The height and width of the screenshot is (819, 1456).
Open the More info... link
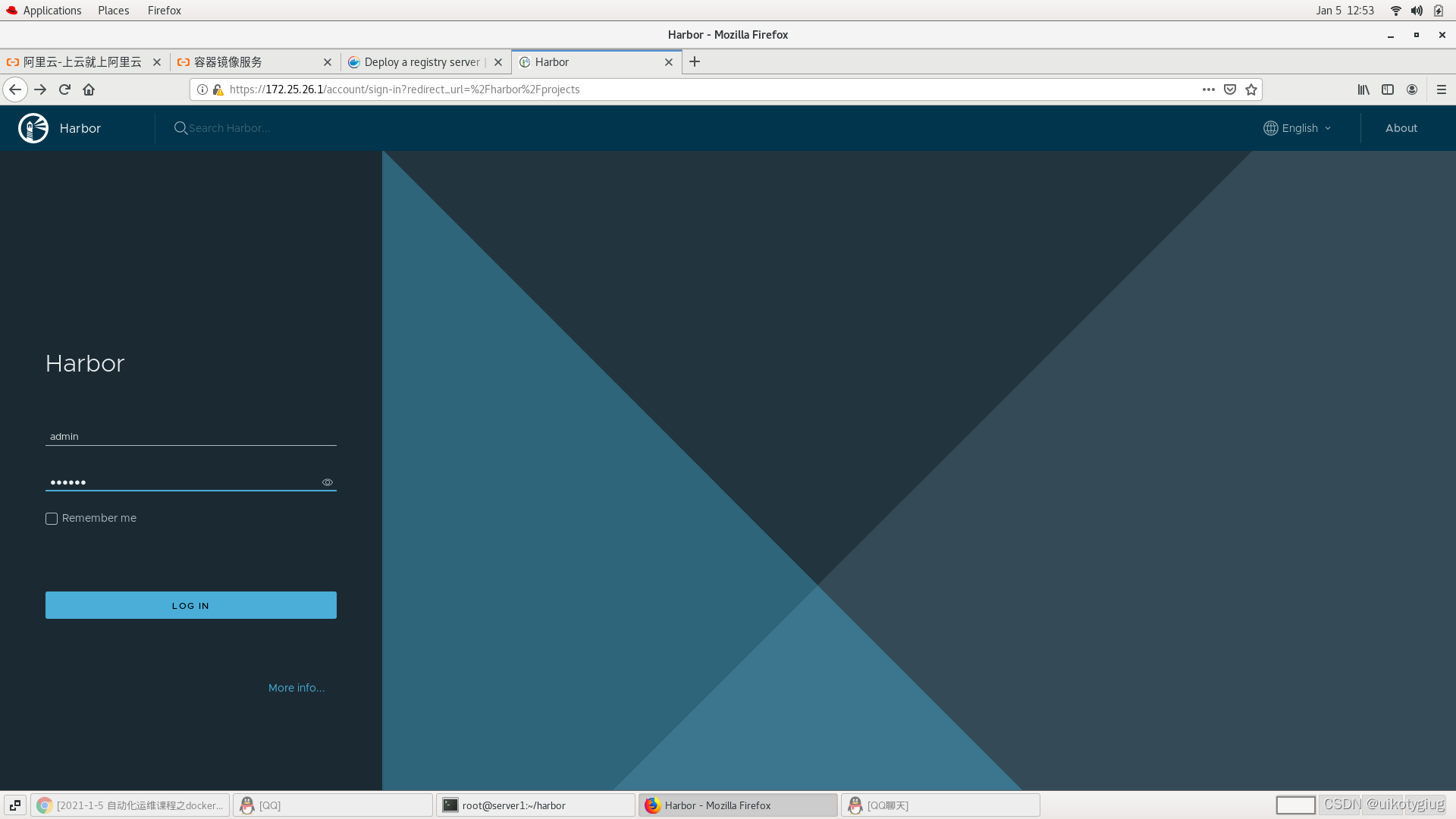point(297,688)
